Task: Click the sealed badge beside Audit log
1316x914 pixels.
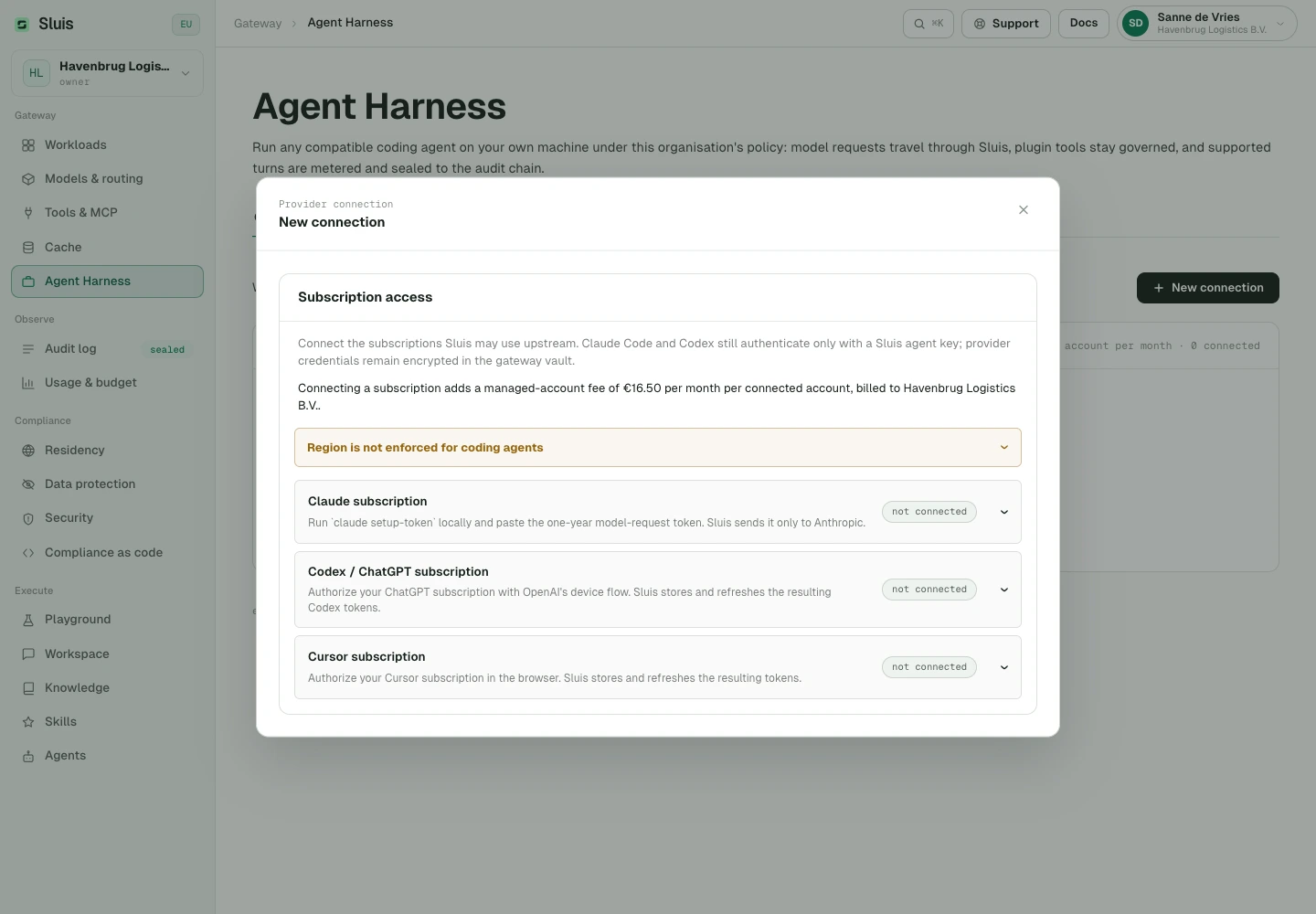Action: (x=167, y=350)
